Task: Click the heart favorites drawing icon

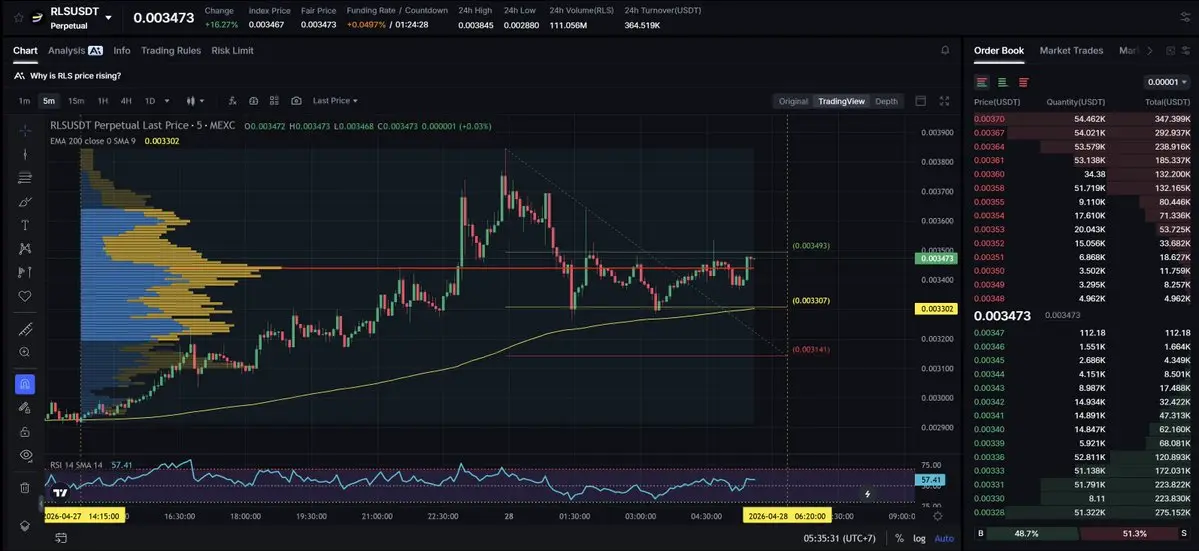Action: [x=25, y=296]
